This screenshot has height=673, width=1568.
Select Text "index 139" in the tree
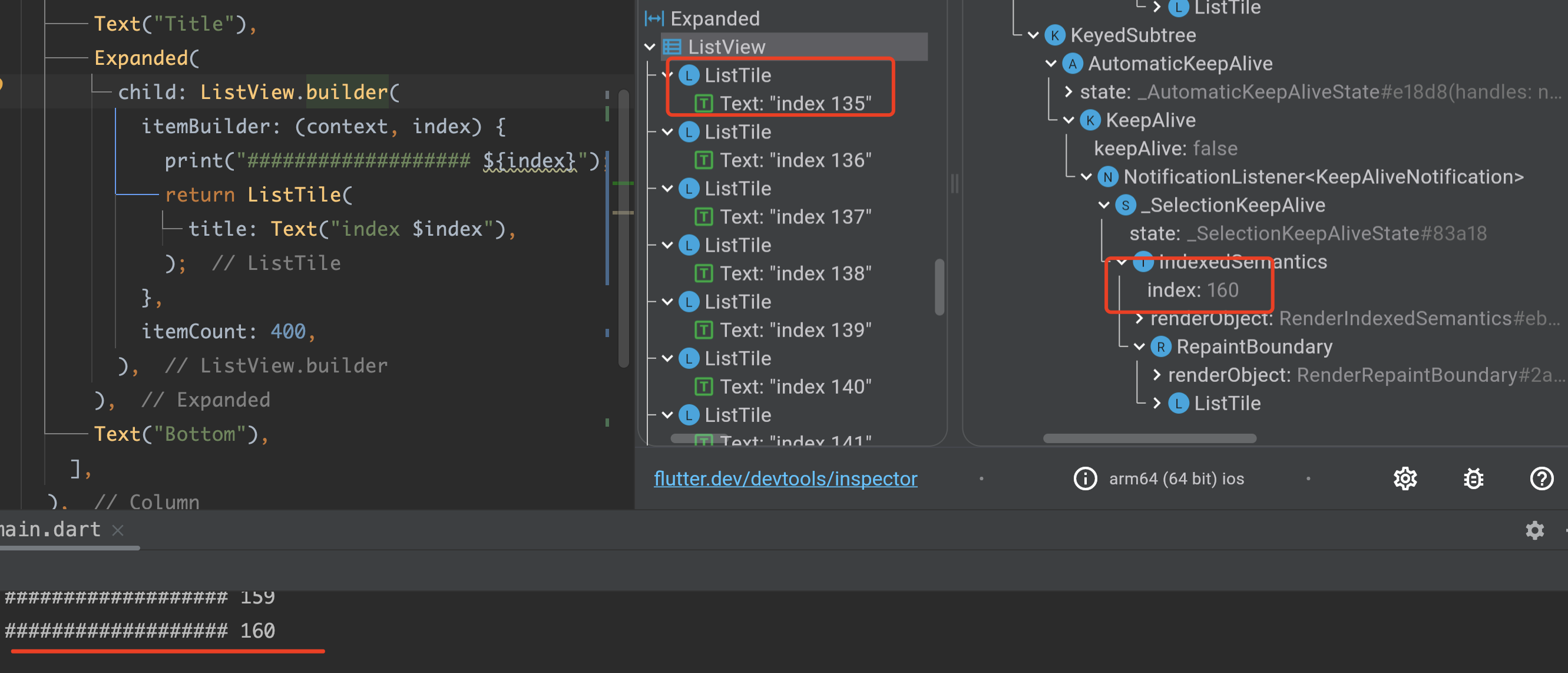[x=796, y=330]
